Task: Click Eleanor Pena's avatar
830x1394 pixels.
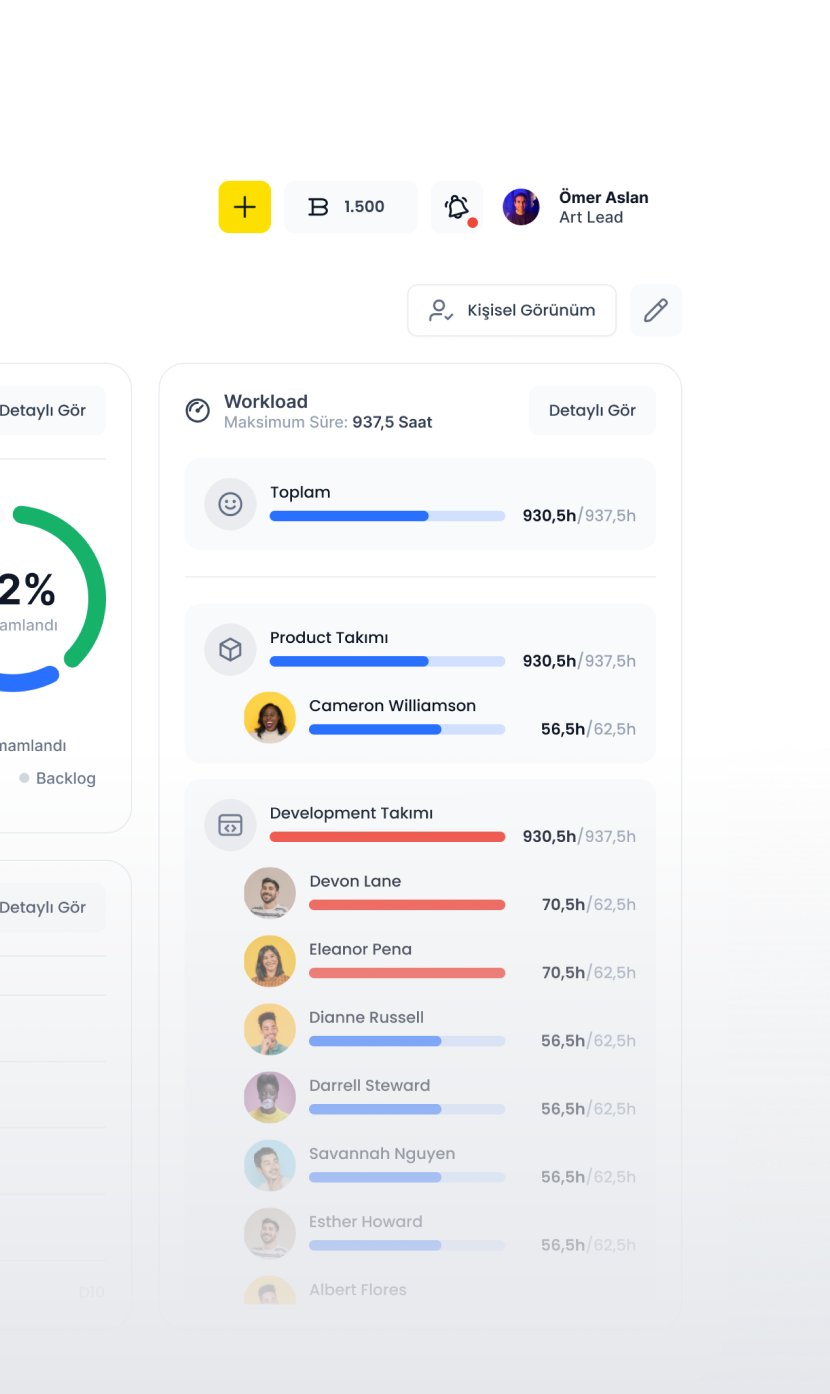Action: pos(270,961)
